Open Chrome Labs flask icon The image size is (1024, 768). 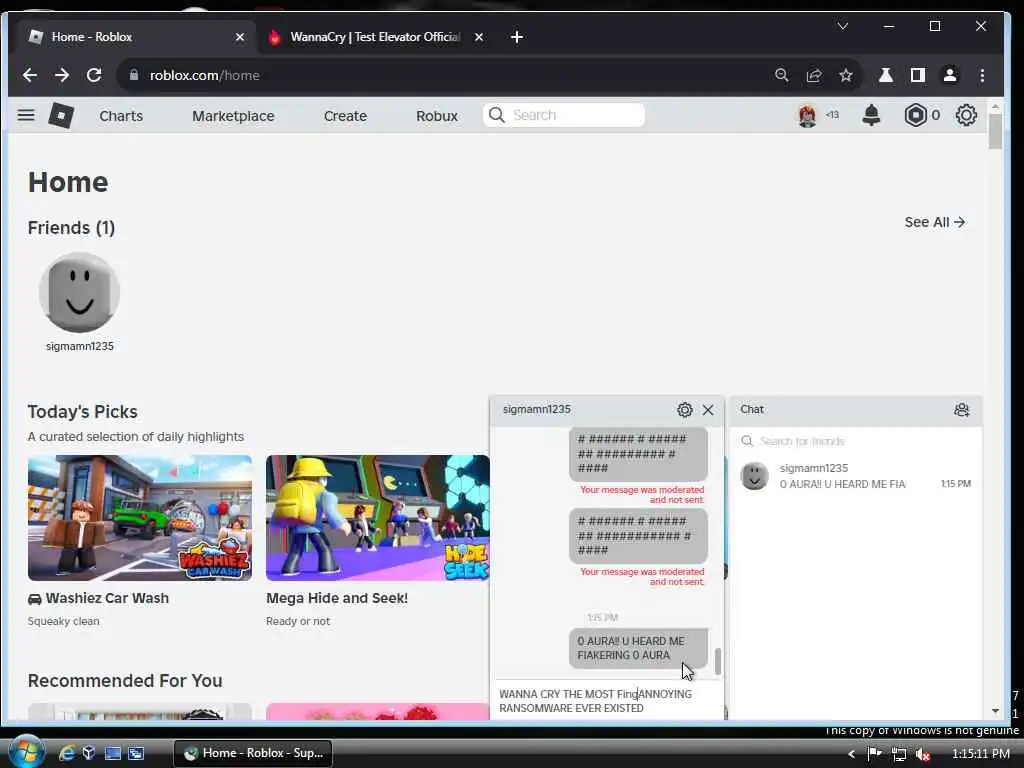(886, 75)
